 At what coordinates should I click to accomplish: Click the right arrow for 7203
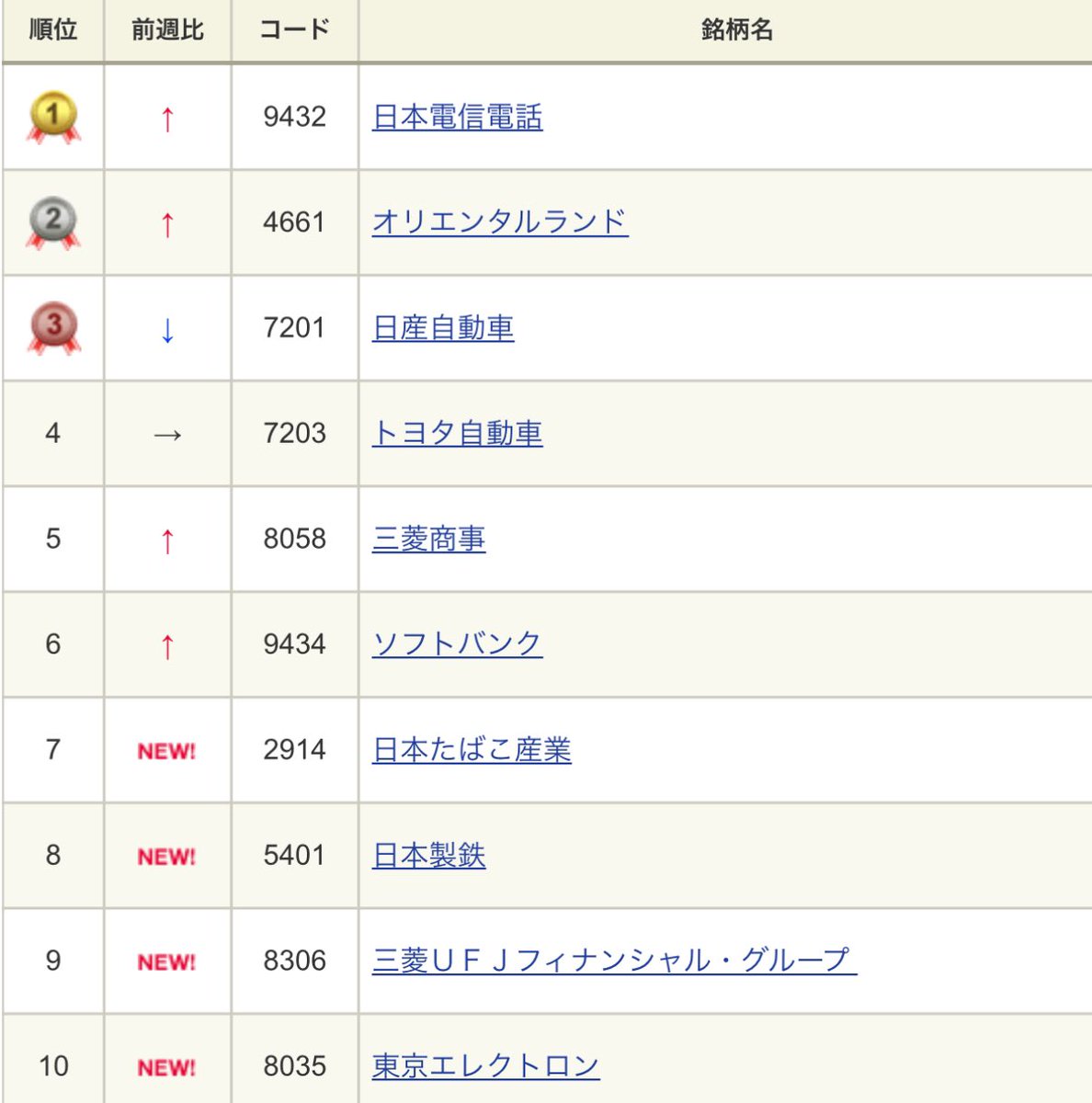tap(167, 435)
